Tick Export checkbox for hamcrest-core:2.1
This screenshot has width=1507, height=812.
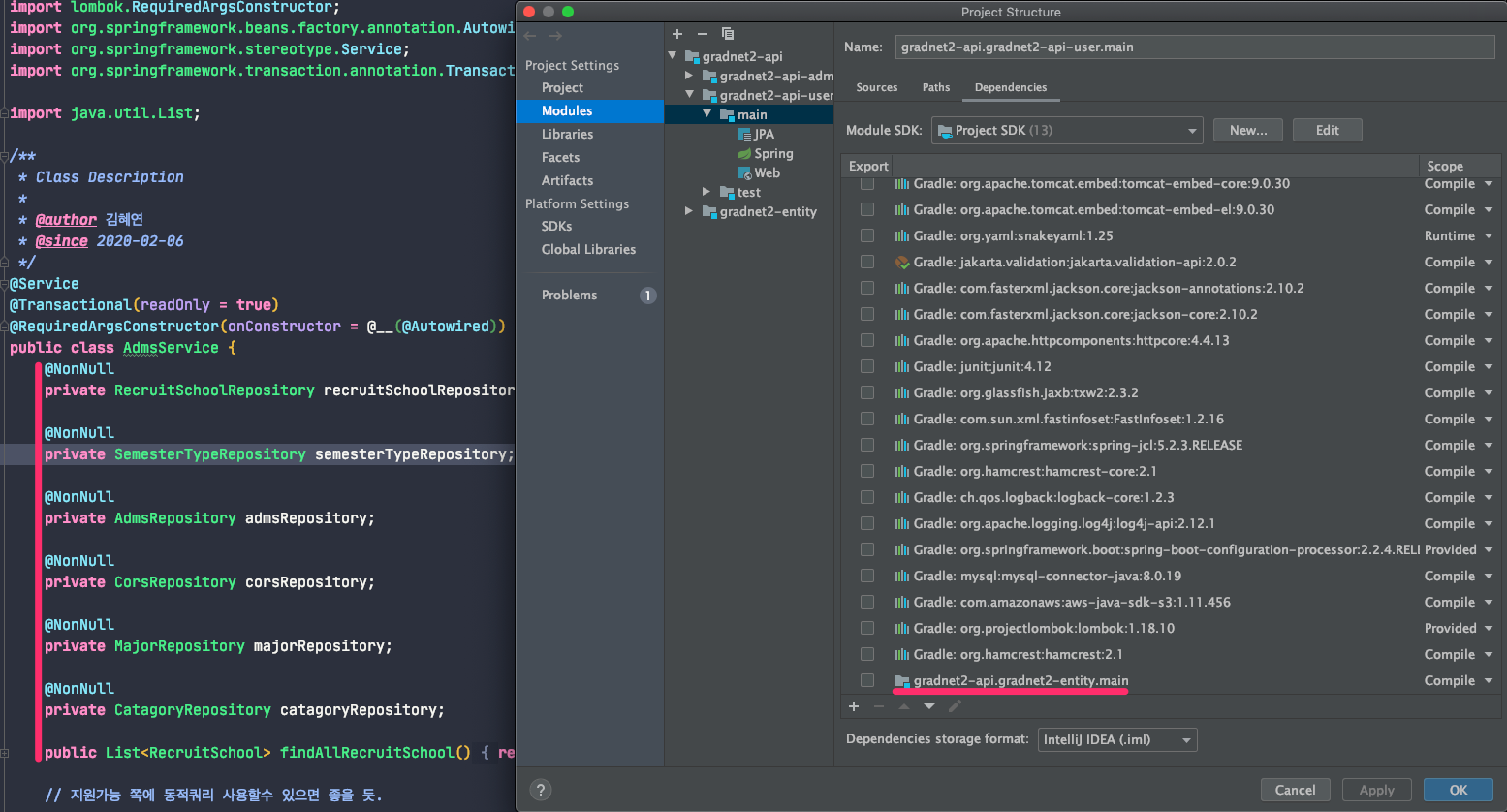(867, 471)
